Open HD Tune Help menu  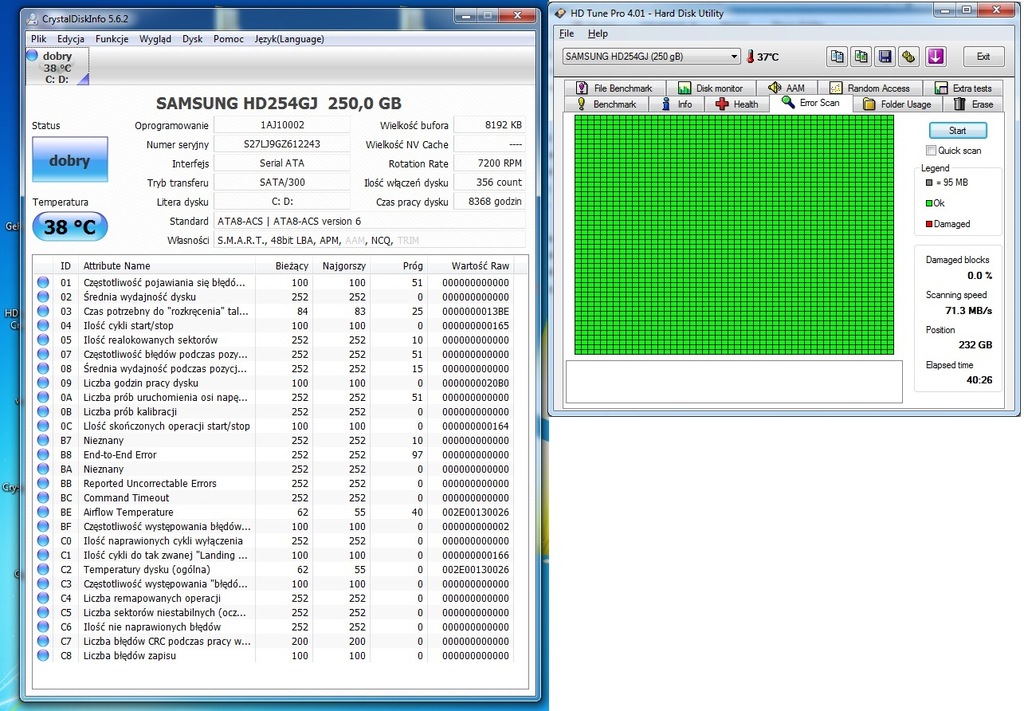pyautogui.click(x=598, y=34)
